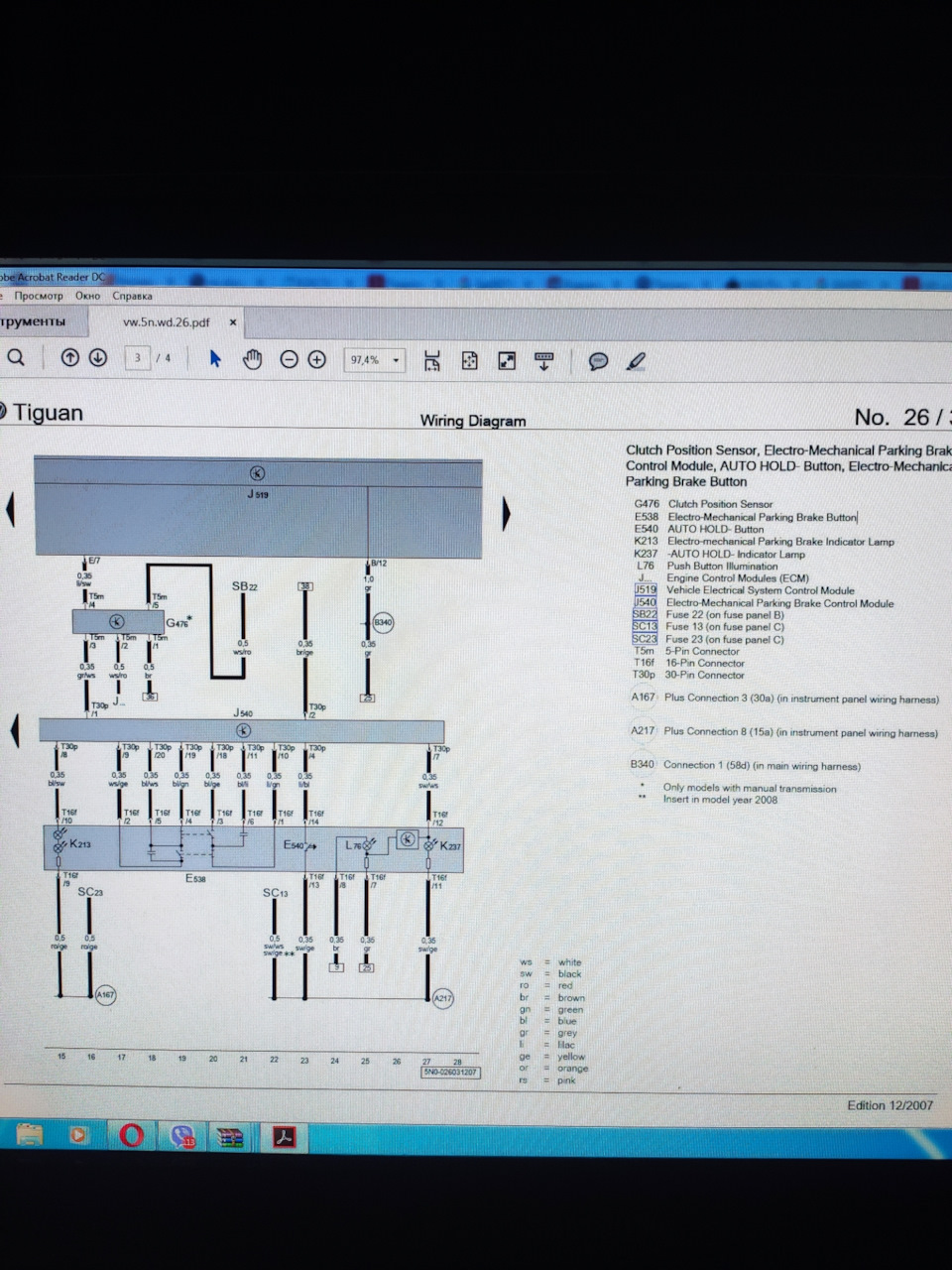Click the E538 label below the switch block
952x1270 pixels.
tap(195, 879)
